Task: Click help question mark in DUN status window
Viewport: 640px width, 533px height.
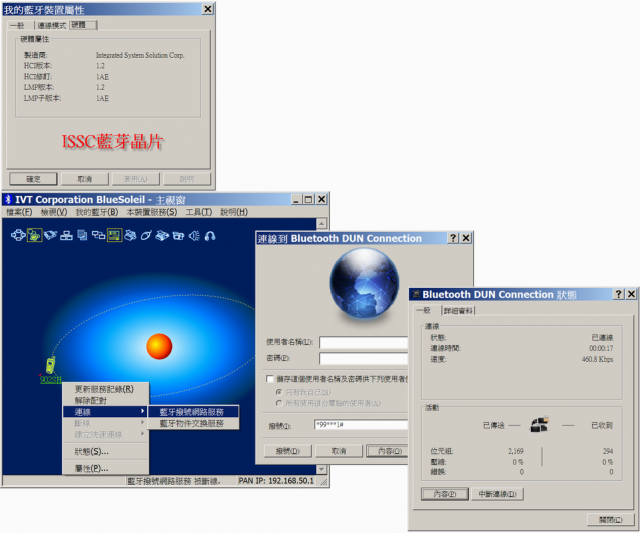Action: (619, 294)
